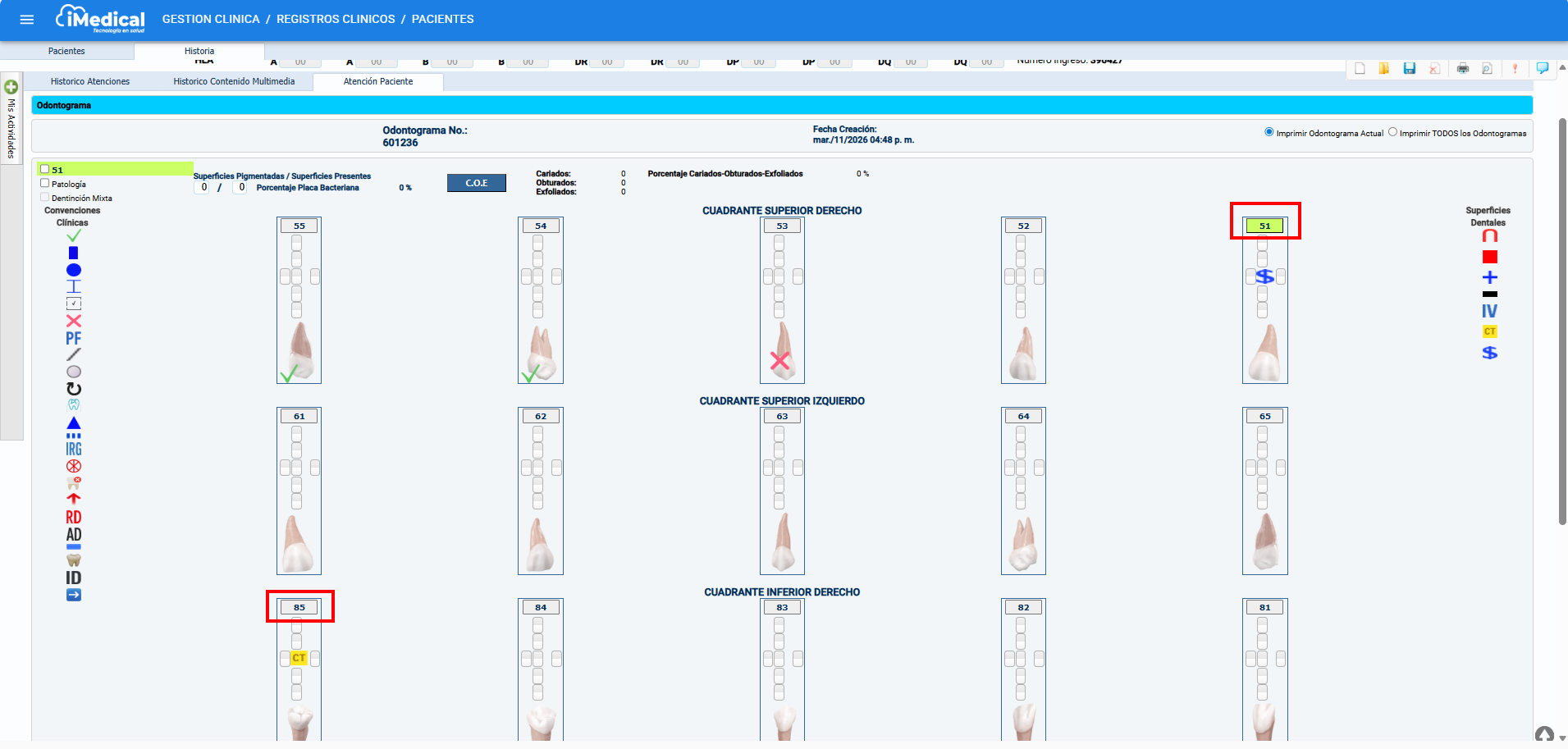Click the blue floppy disk save icon

1410,69
